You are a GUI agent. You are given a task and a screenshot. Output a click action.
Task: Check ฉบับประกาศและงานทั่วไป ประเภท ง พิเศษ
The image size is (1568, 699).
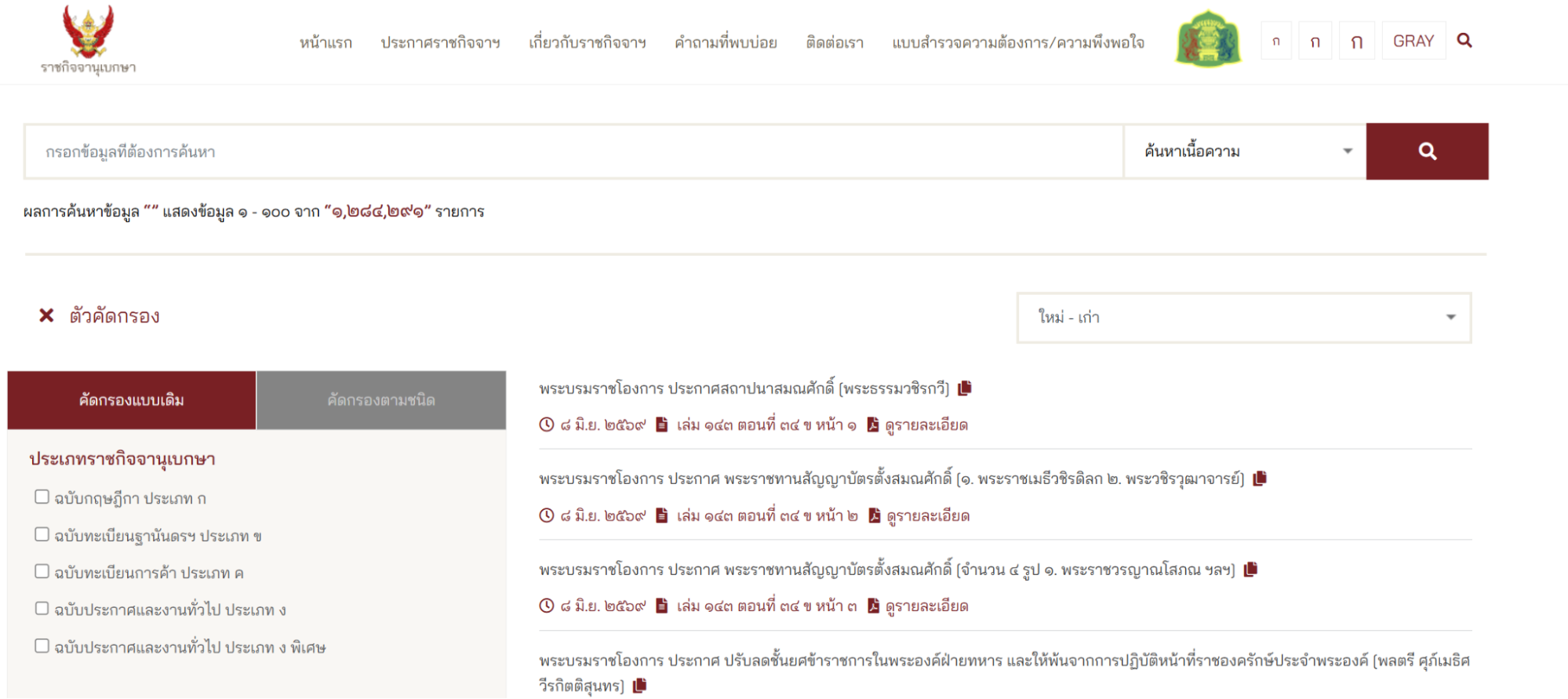tap(42, 646)
